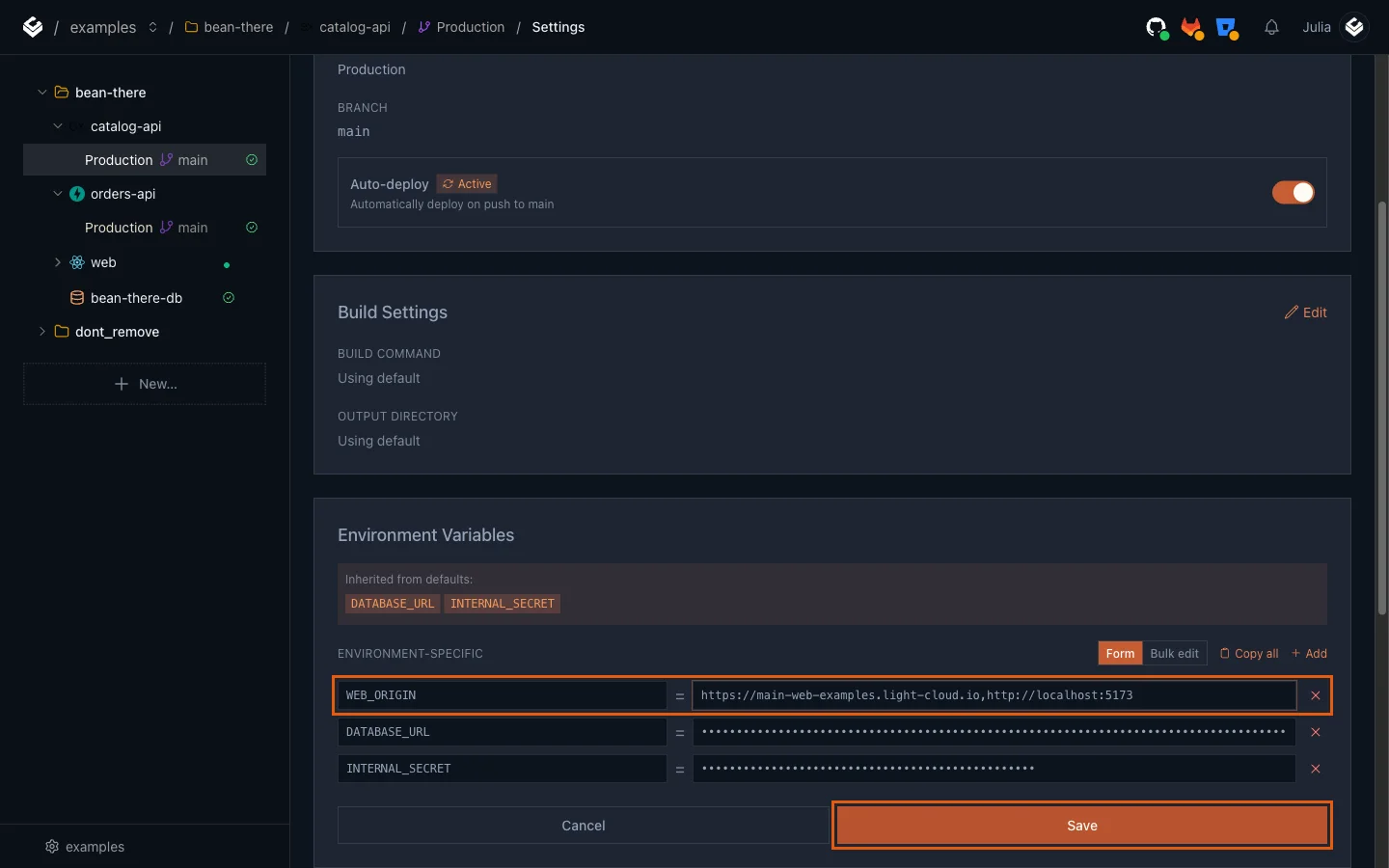Viewport: 1389px width, 868px height.
Task: Collapse the bean-there project tree
Action: [41, 93]
